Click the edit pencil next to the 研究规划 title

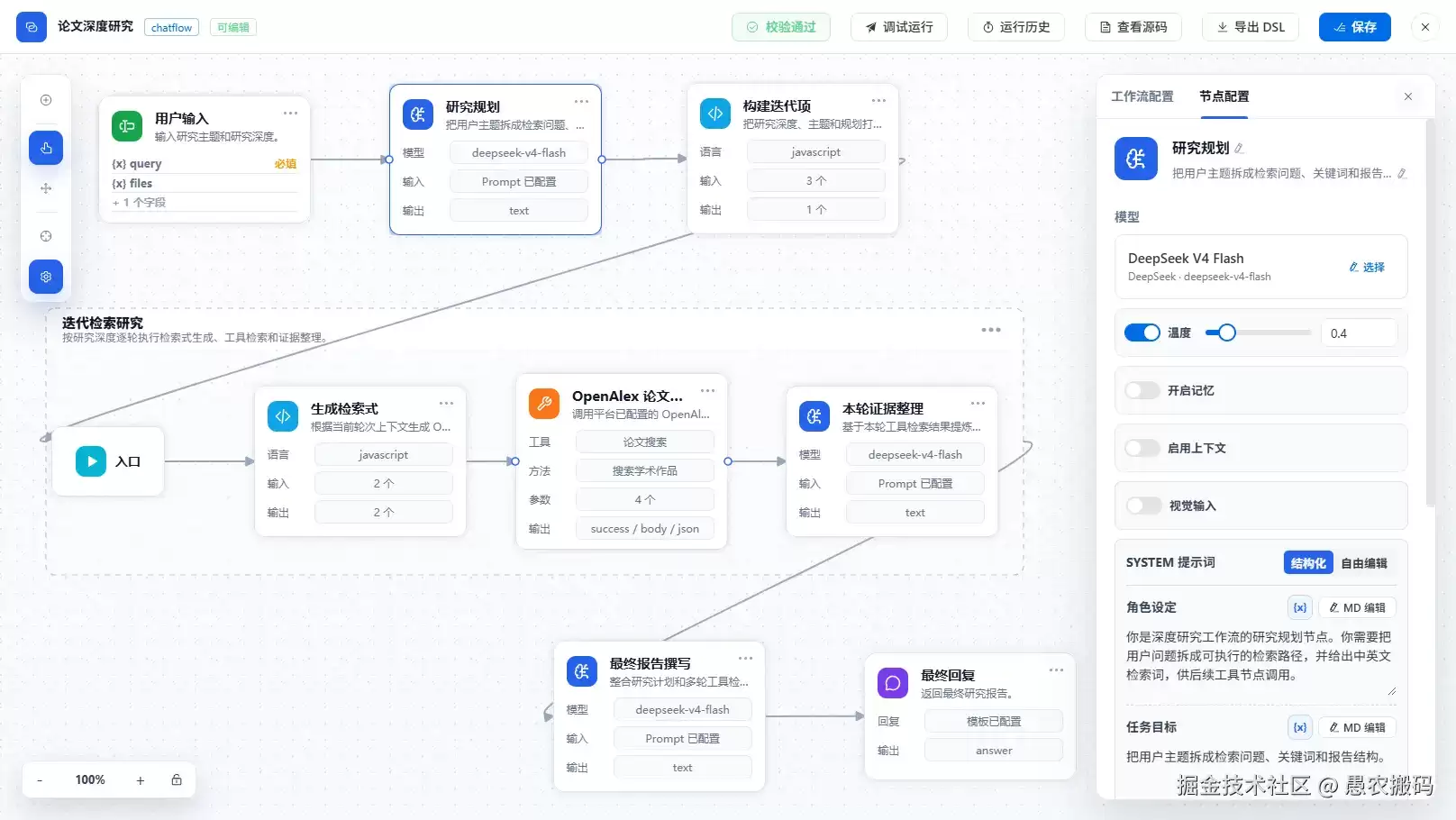(x=1239, y=149)
